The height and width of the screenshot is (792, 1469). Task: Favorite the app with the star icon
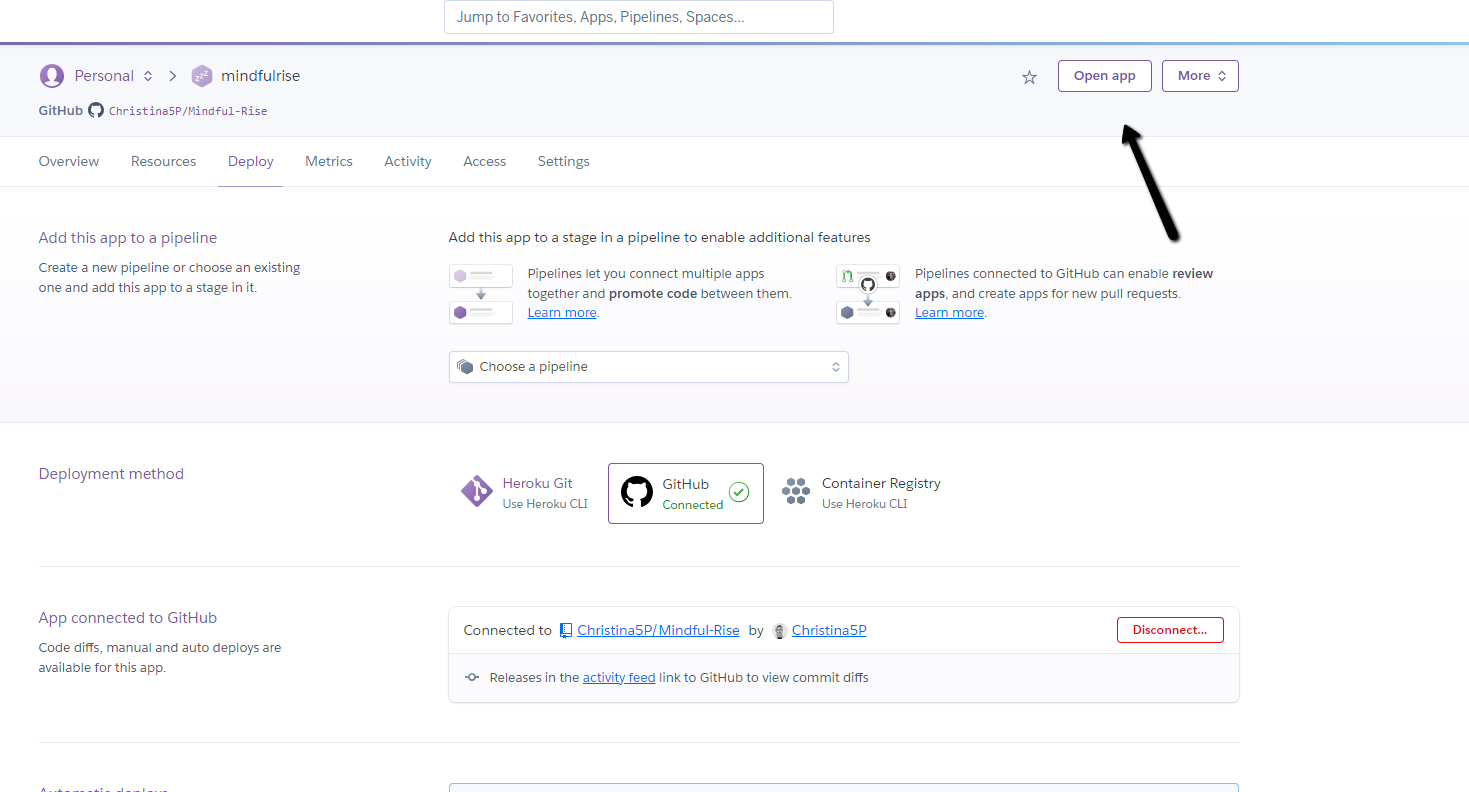pos(1029,77)
